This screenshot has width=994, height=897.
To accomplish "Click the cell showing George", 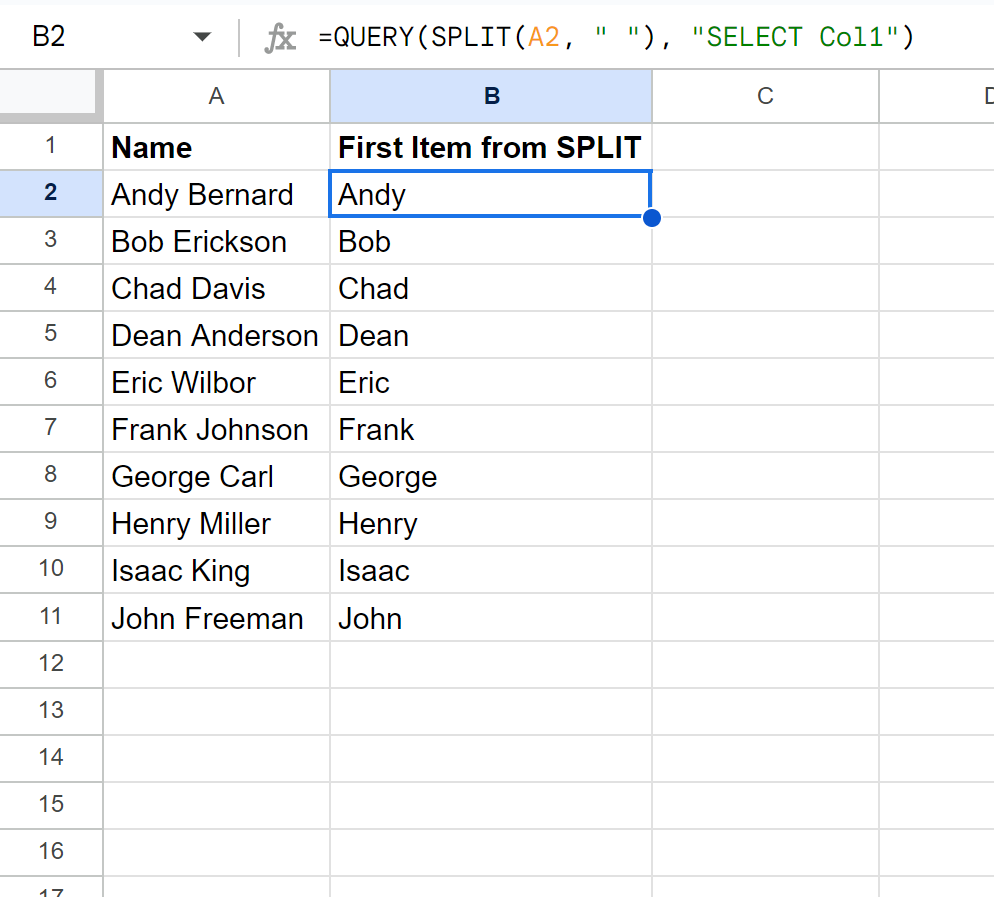I will pos(491,476).
